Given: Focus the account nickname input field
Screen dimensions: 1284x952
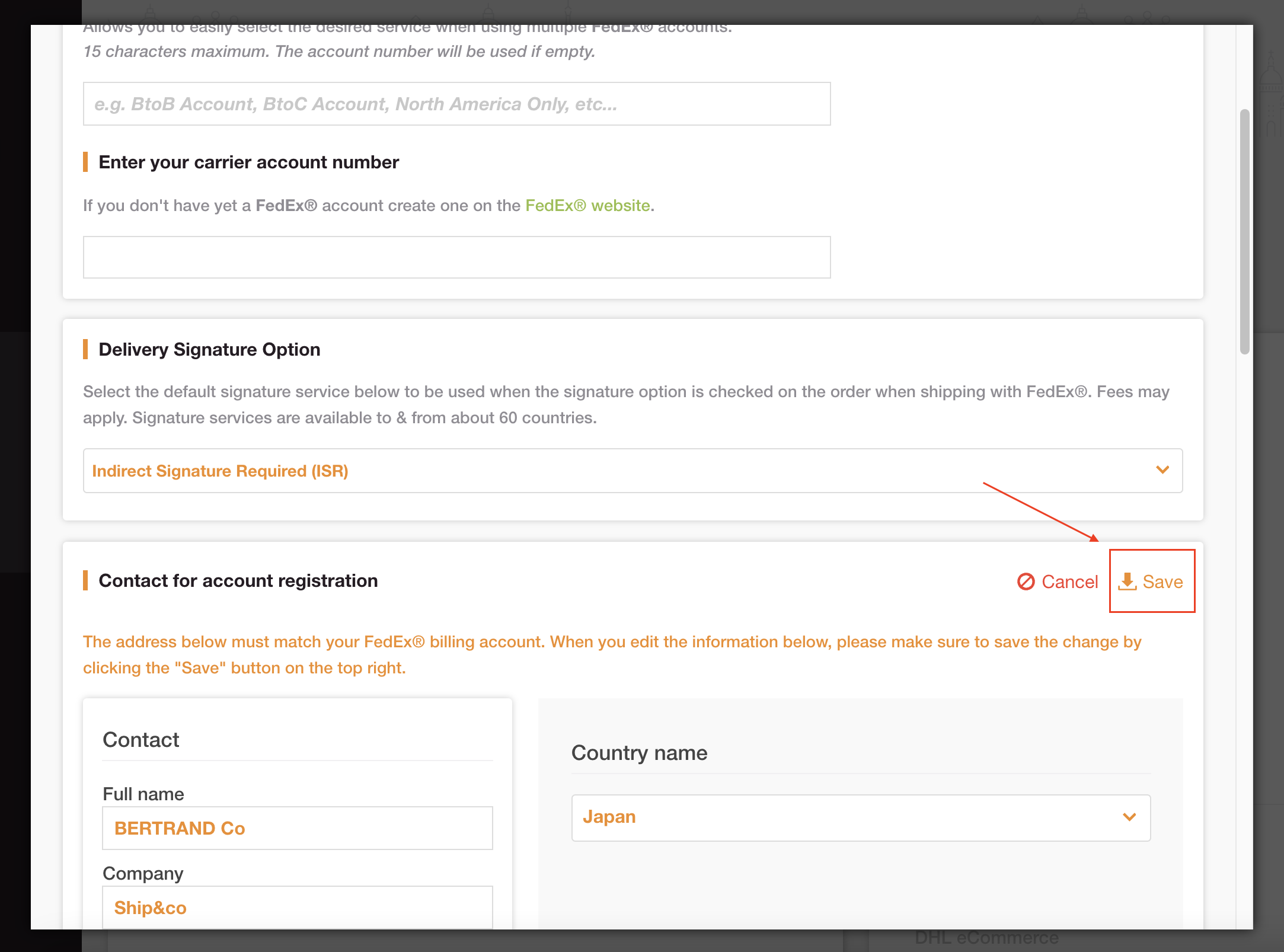Looking at the screenshot, I should pos(456,104).
